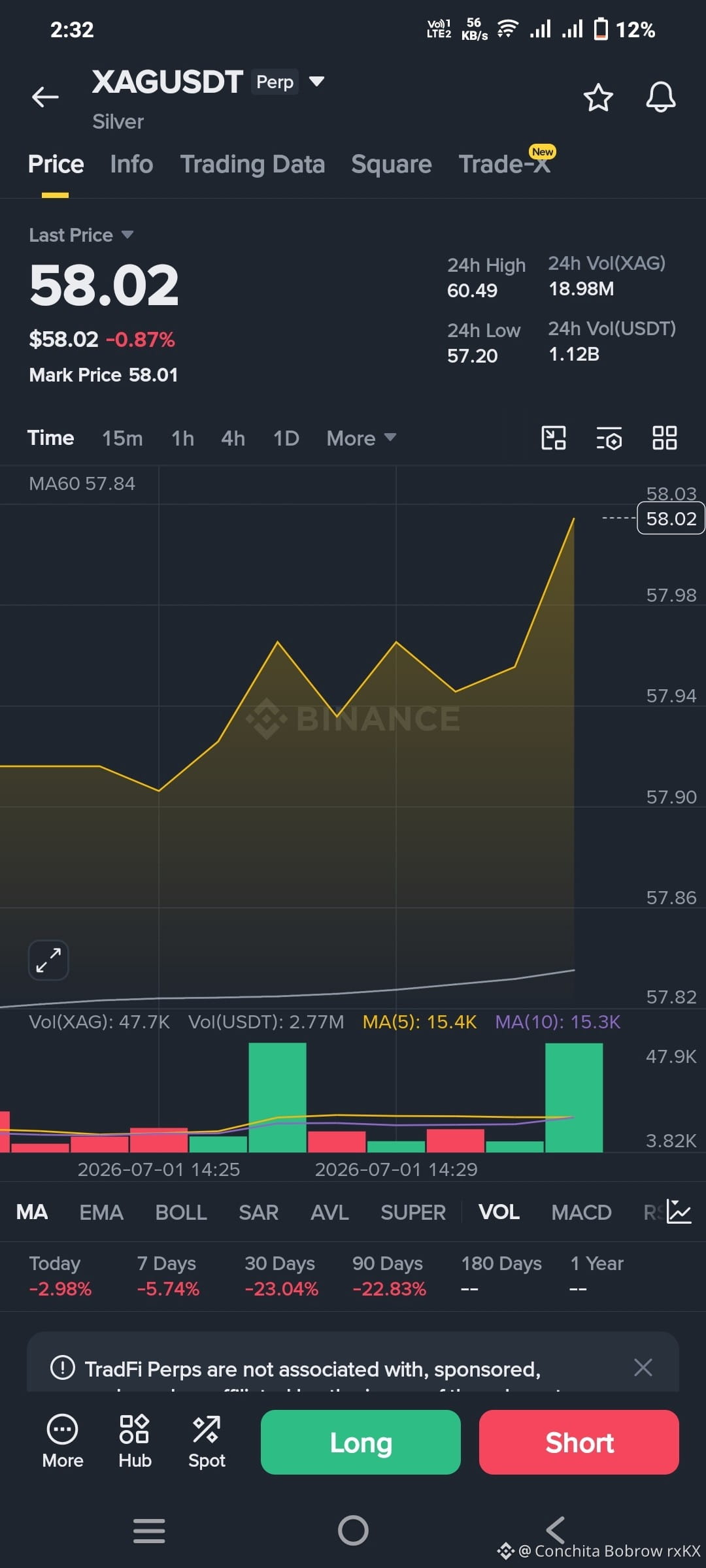Screen dimensions: 706x1568
Task: Tap the Perp badge
Action: coord(275,82)
